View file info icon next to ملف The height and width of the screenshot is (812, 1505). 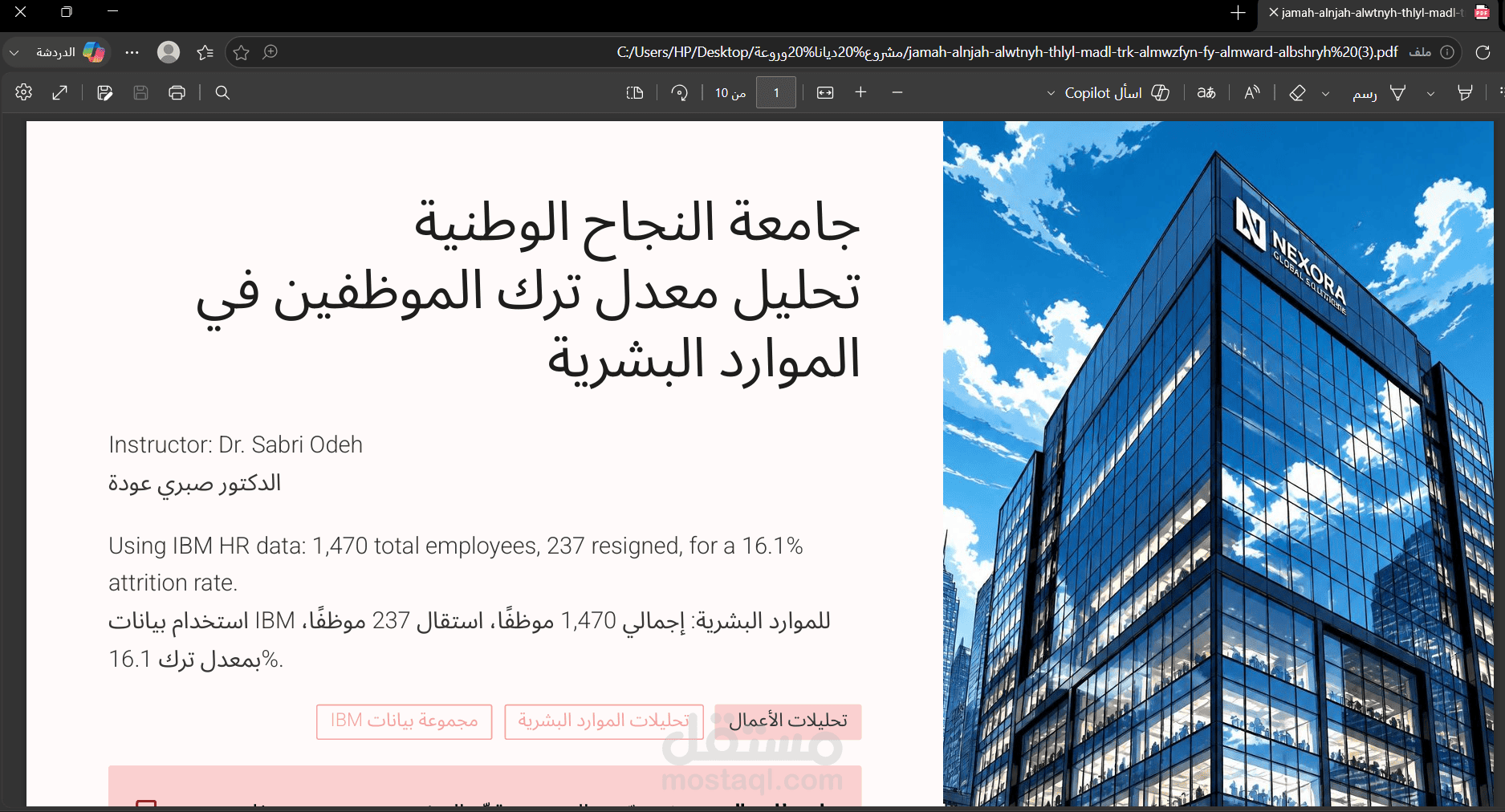point(1447,52)
